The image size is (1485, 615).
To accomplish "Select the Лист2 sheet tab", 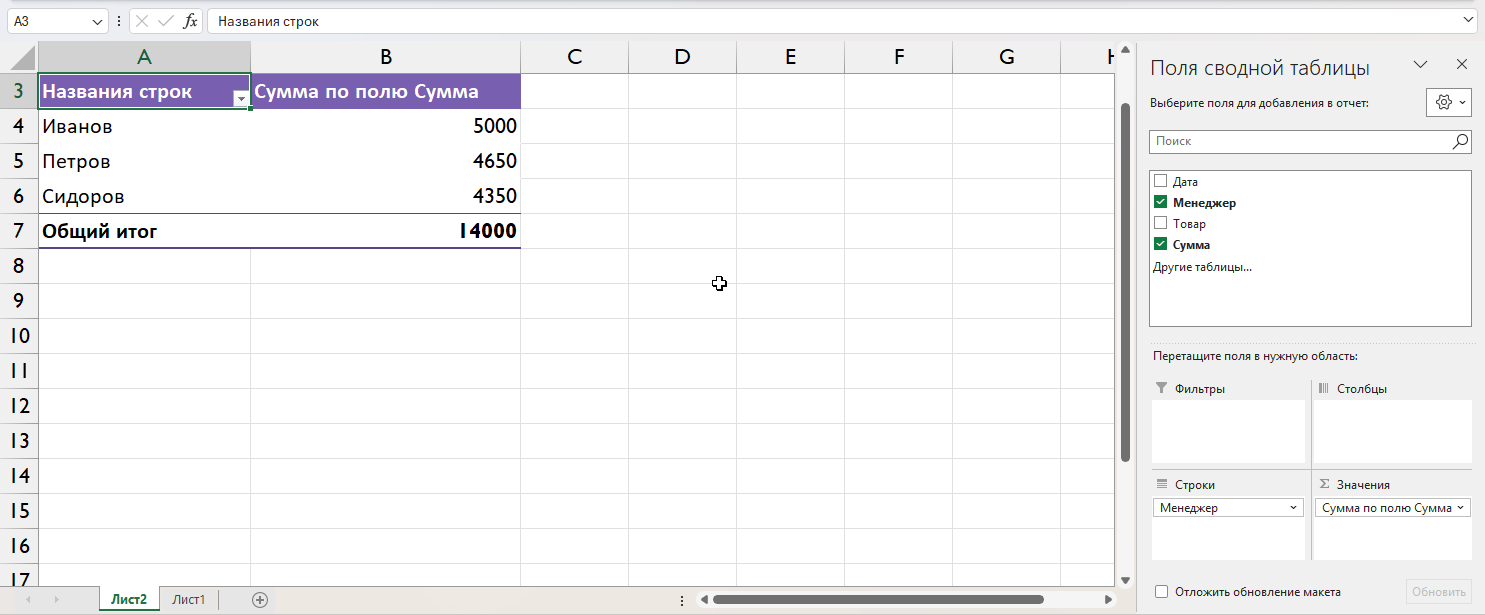I will point(129,600).
